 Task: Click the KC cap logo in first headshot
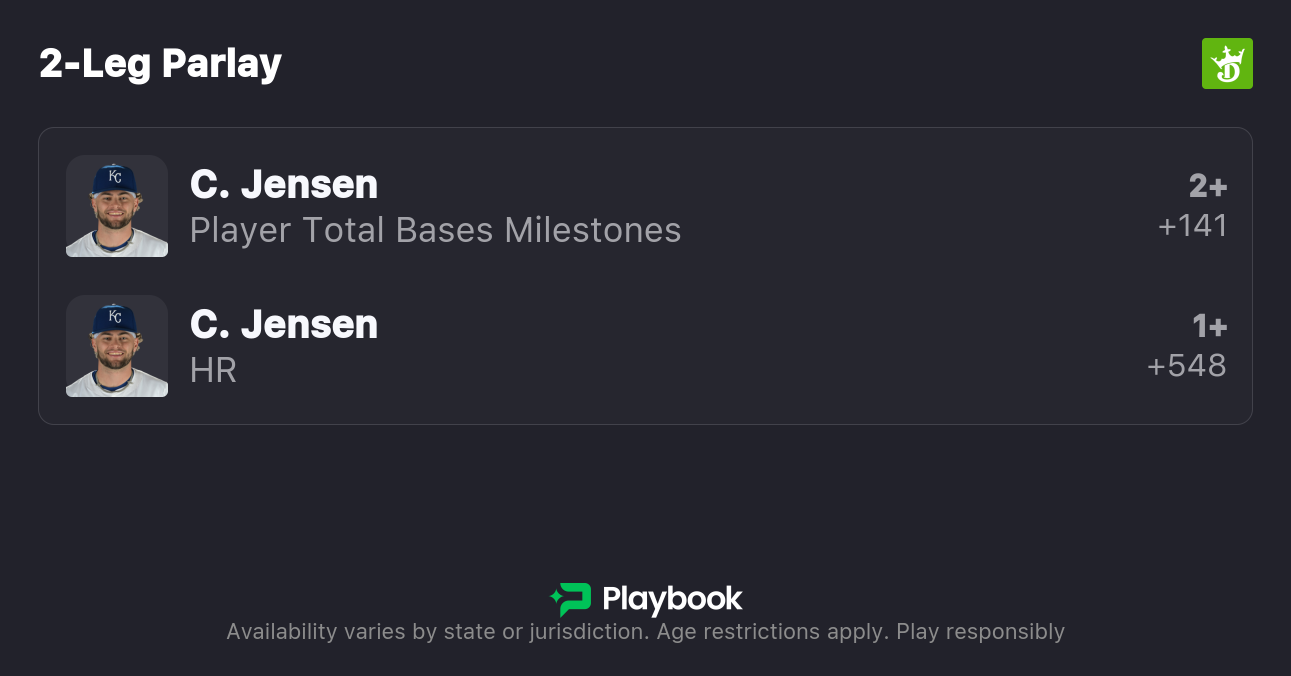pyautogui.click(x=115, y=177)
